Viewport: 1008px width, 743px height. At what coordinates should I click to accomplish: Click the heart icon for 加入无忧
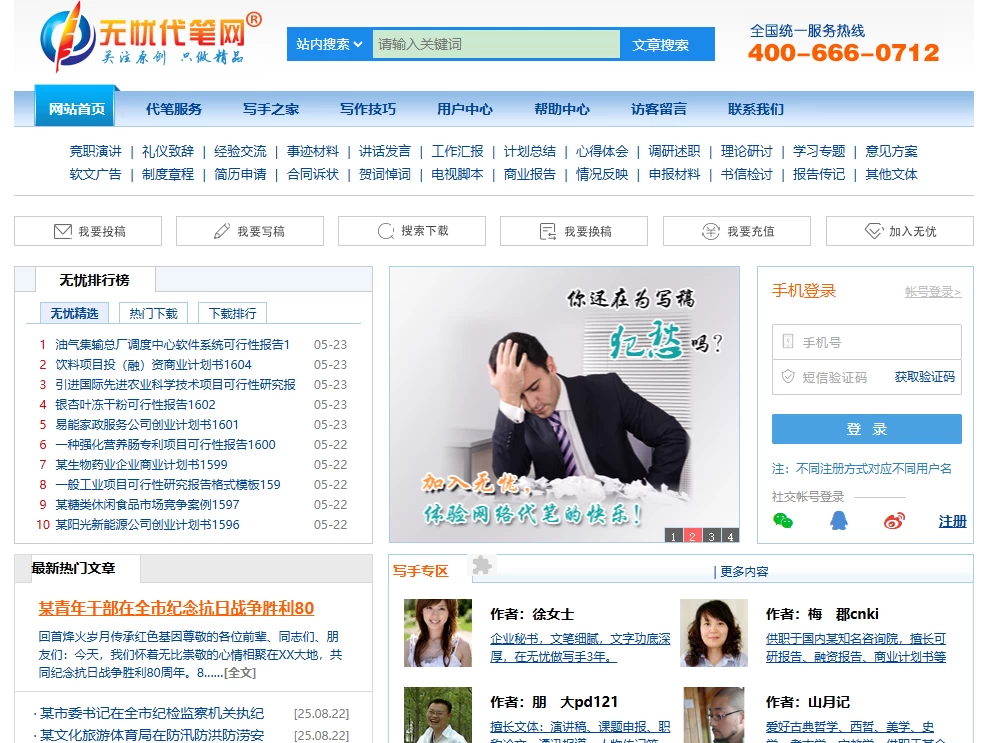[x=874, y=231]
